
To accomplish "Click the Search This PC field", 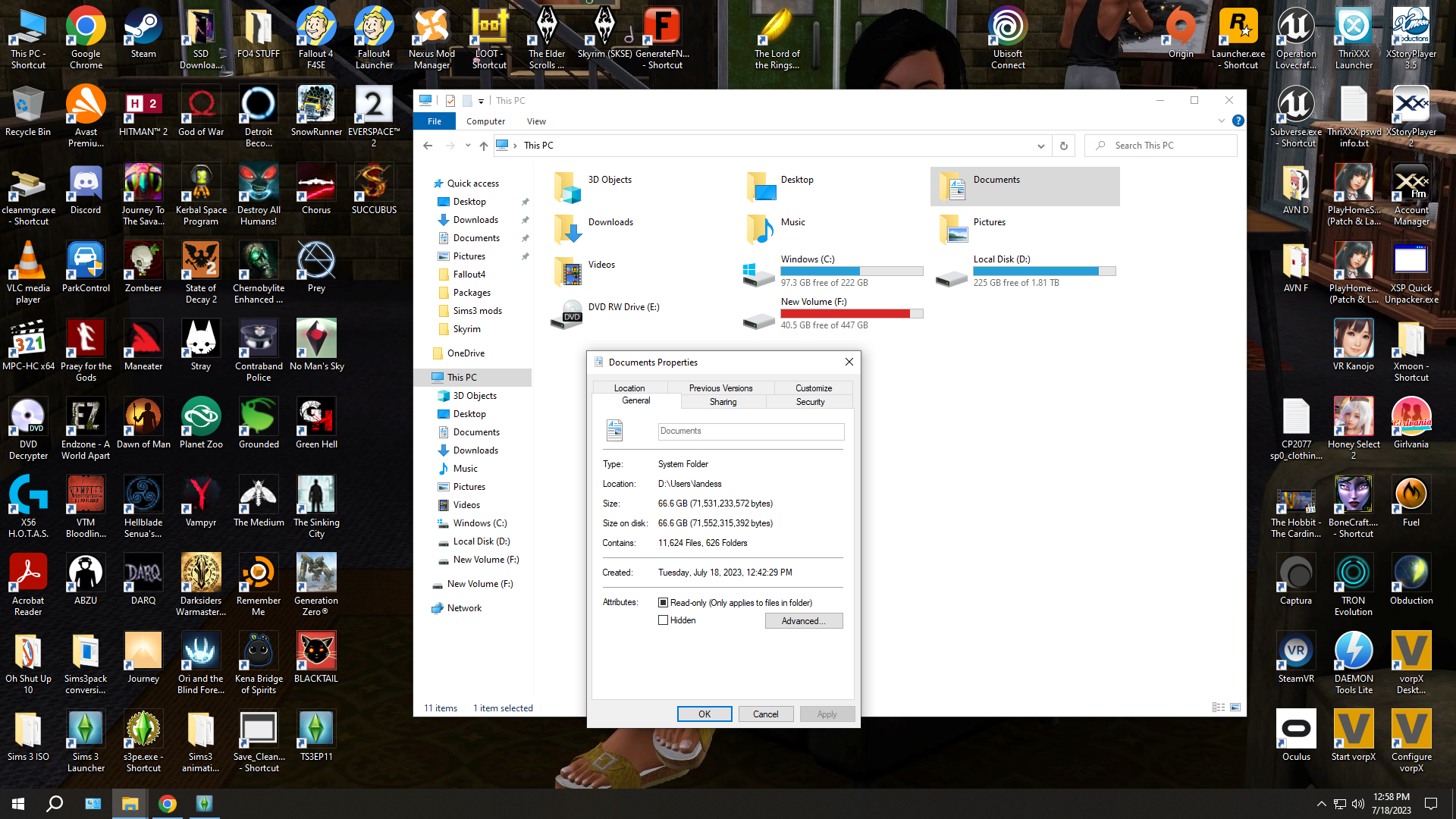I will click(1161, 146).
